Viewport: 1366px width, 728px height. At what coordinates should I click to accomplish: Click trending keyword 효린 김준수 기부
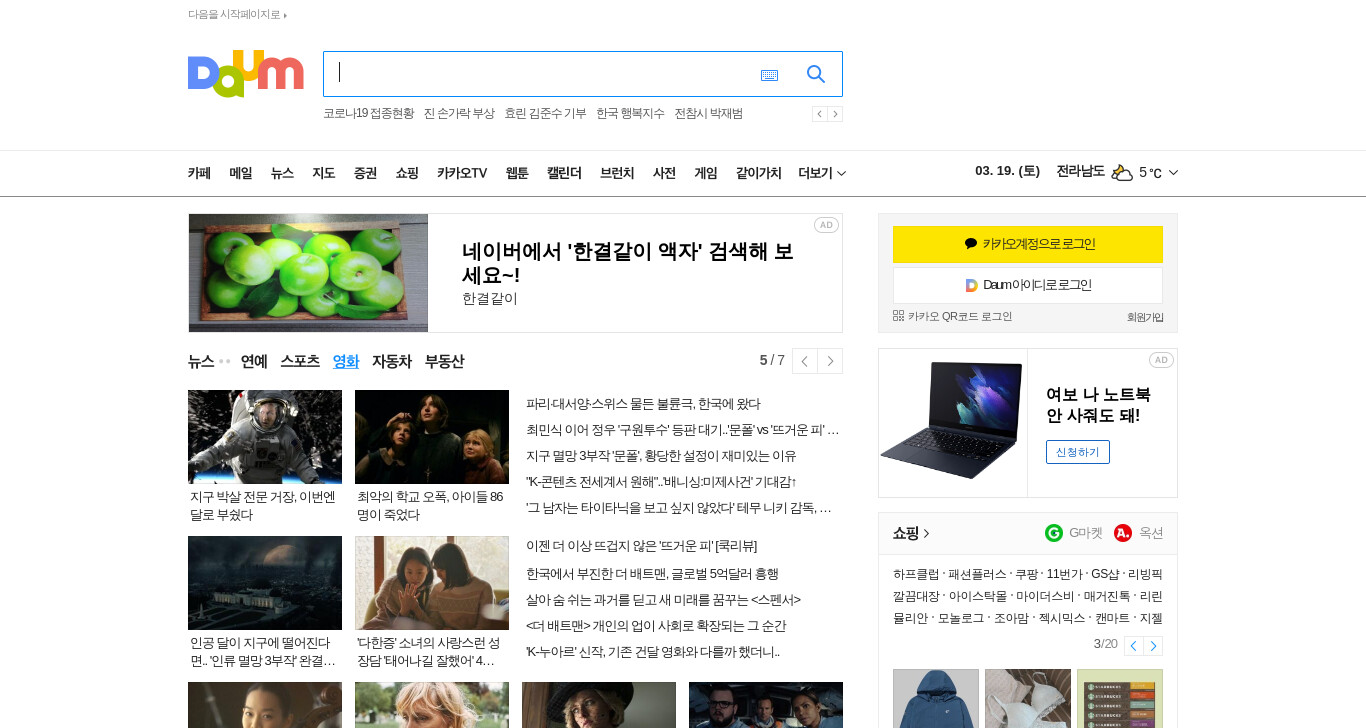tap(545, 114)
